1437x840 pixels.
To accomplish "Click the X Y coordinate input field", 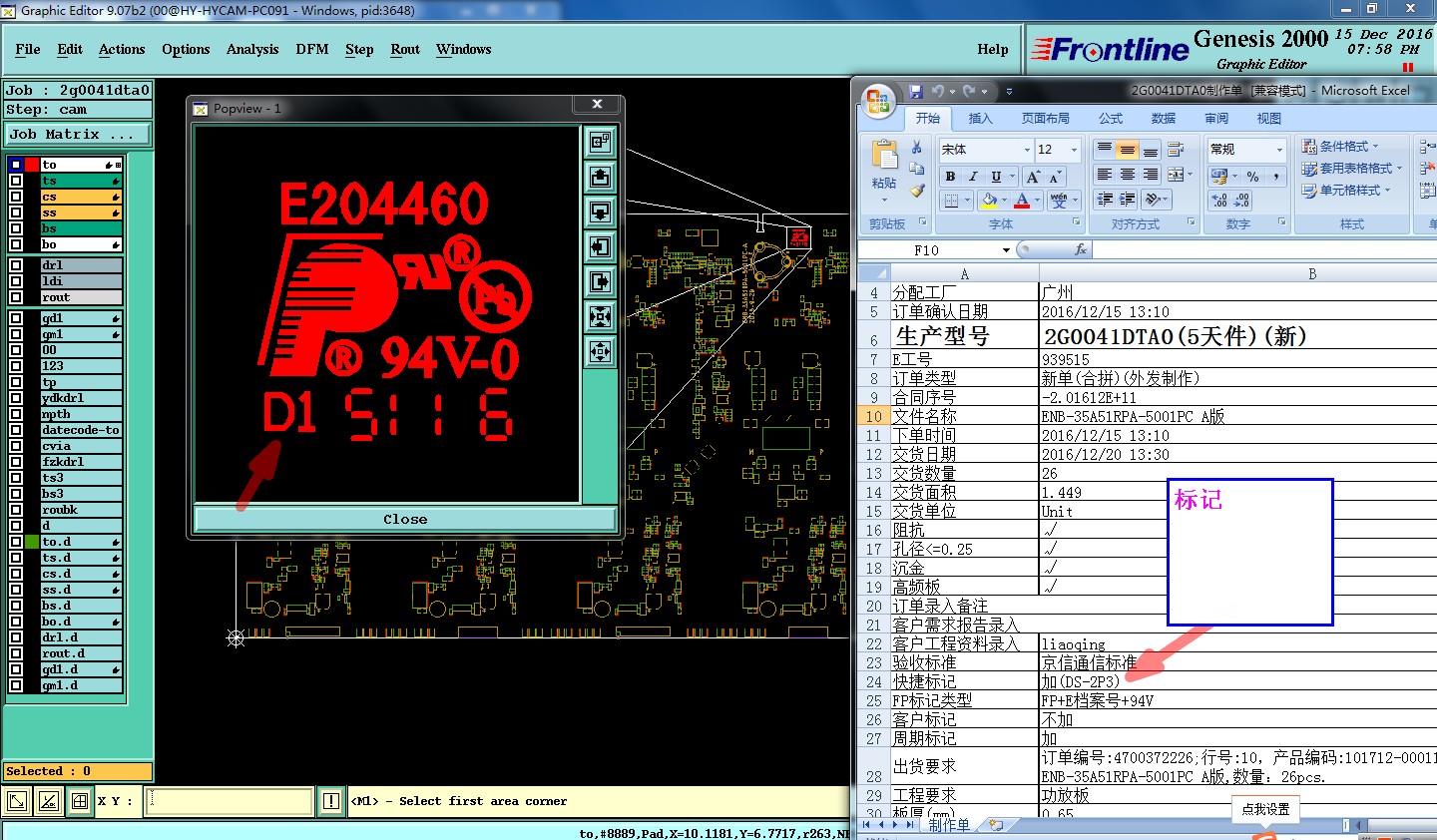I will tap(229, 801).
